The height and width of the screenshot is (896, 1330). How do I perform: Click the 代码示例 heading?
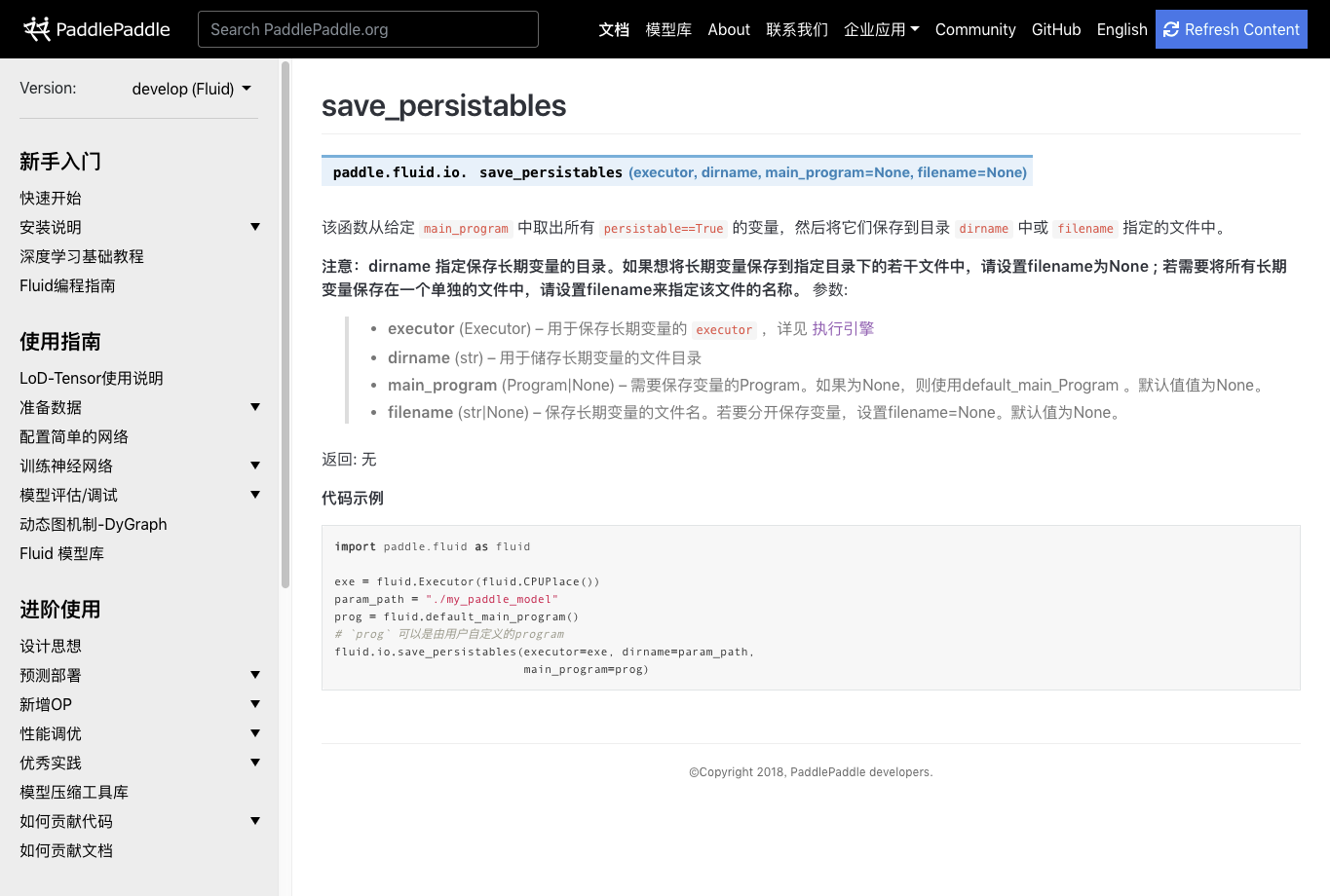[x=353, y=498]
